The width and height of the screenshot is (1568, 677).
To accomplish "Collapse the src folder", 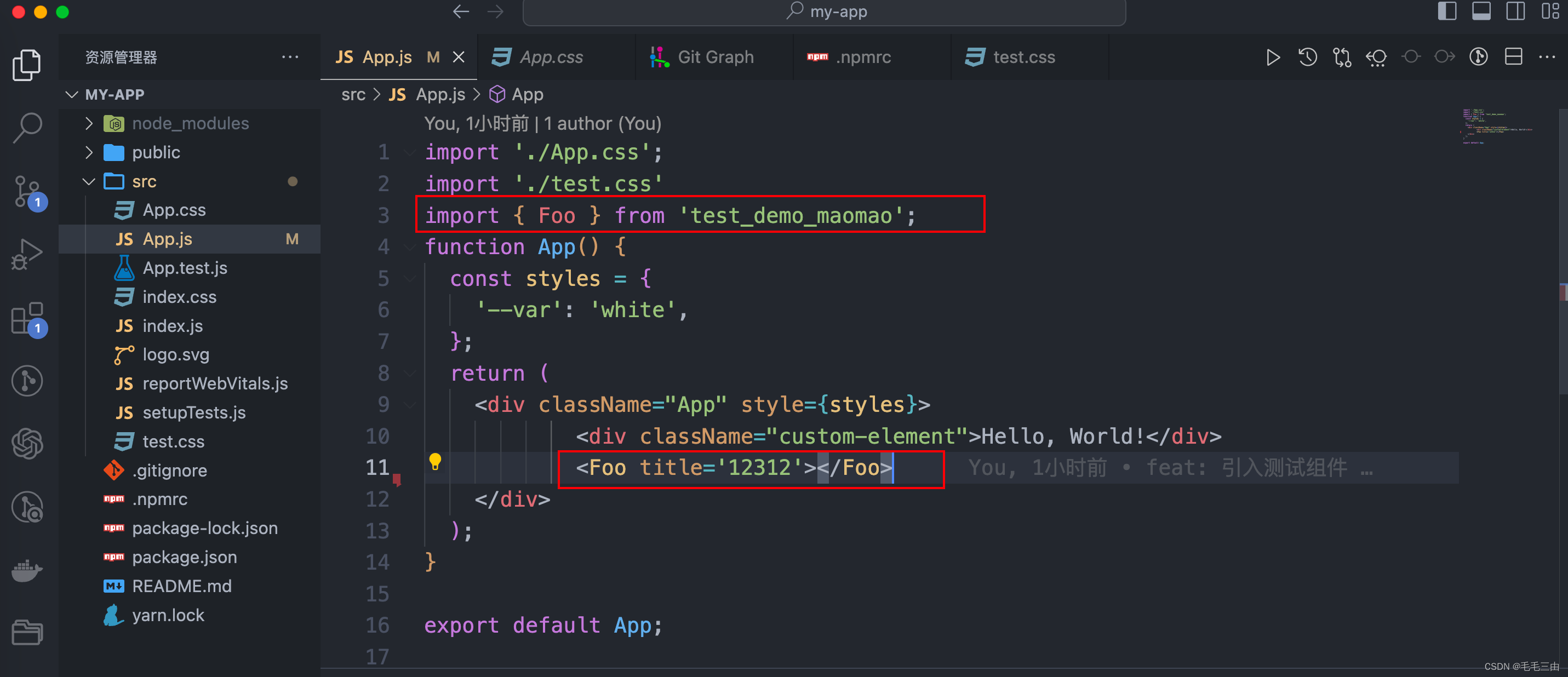I will pyautogui.click(x=89, y=181).
